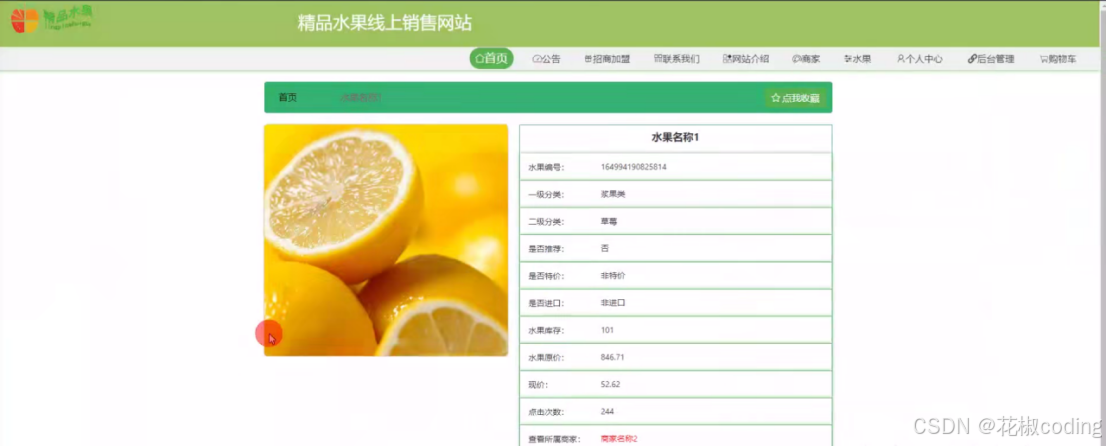Click the current price 52.62
Viewport: 1106px width, 446px height.
point(610,385)
